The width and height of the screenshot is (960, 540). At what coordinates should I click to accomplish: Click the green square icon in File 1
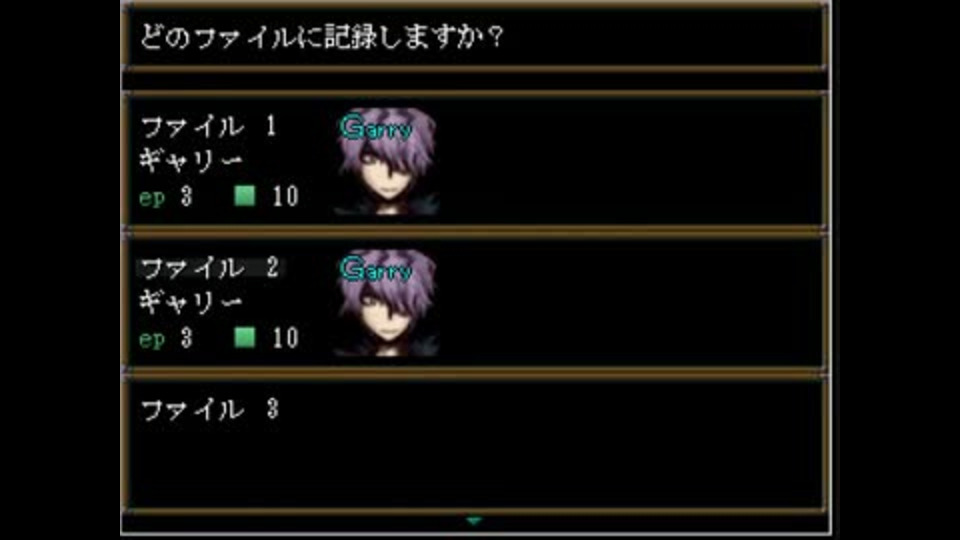[x=245, y=196]
